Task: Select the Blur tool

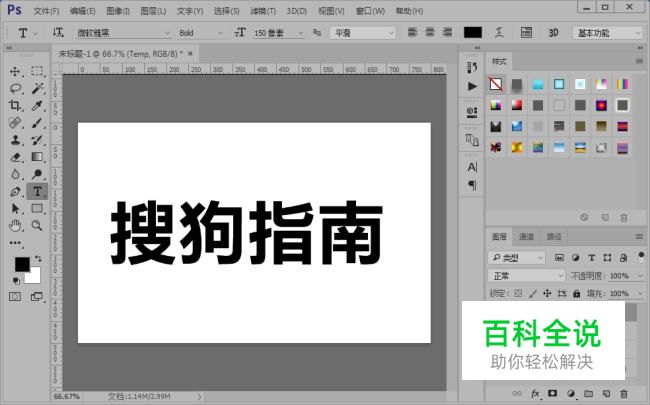Action: click(x=15, y=174)
